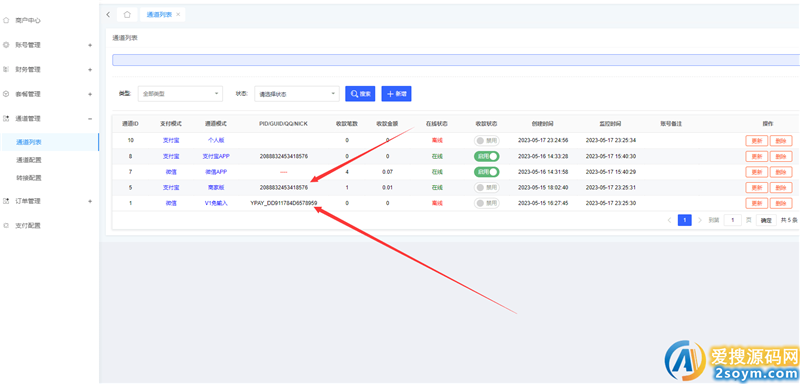
Task: Click page number 1 button
Action: (x=684, y=220)
